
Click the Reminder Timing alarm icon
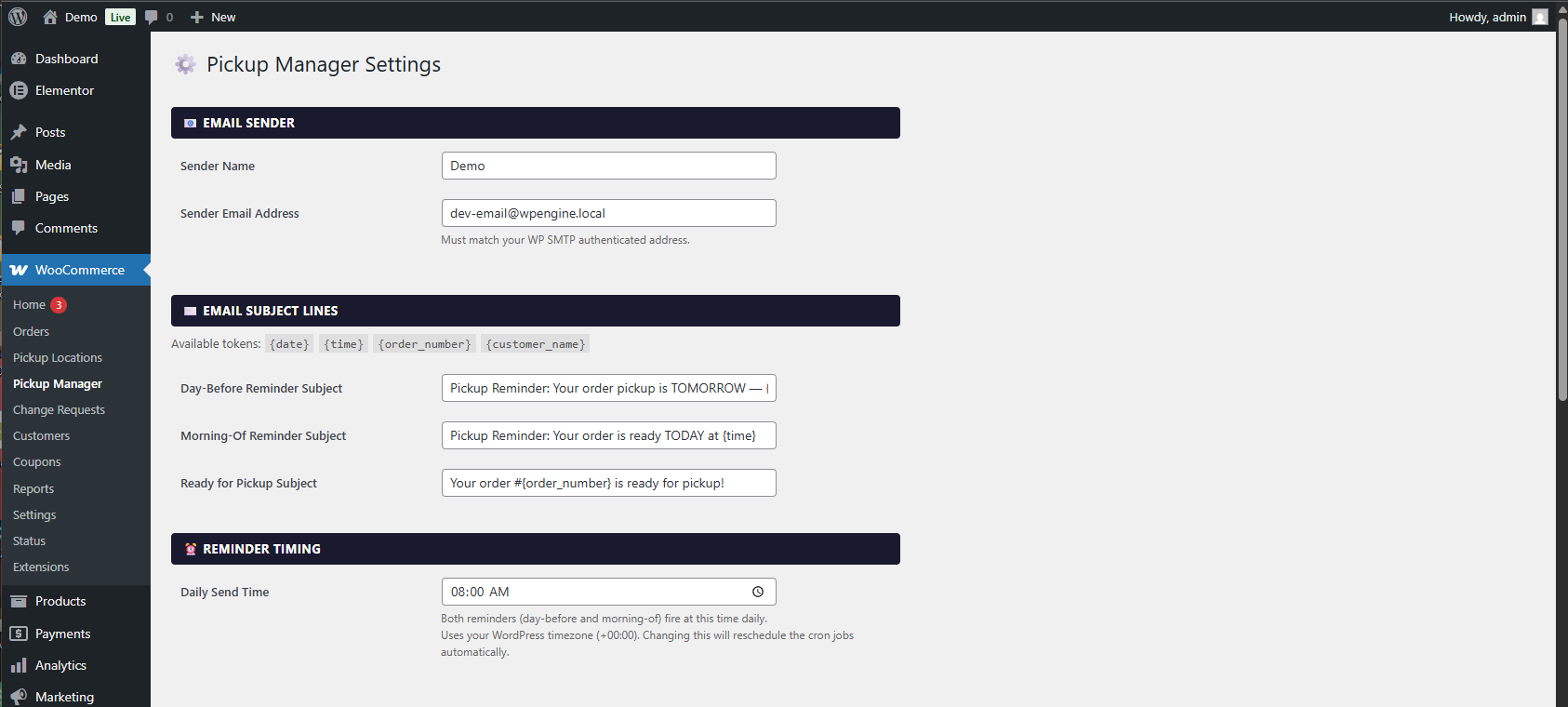(x=190, y=549)
